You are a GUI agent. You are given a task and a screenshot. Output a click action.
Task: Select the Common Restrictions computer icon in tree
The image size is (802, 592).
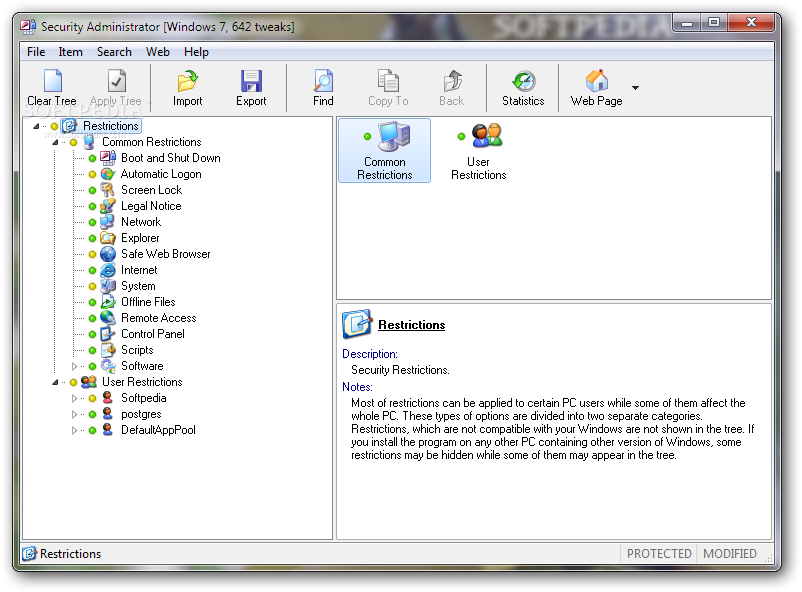coord(89,142)
